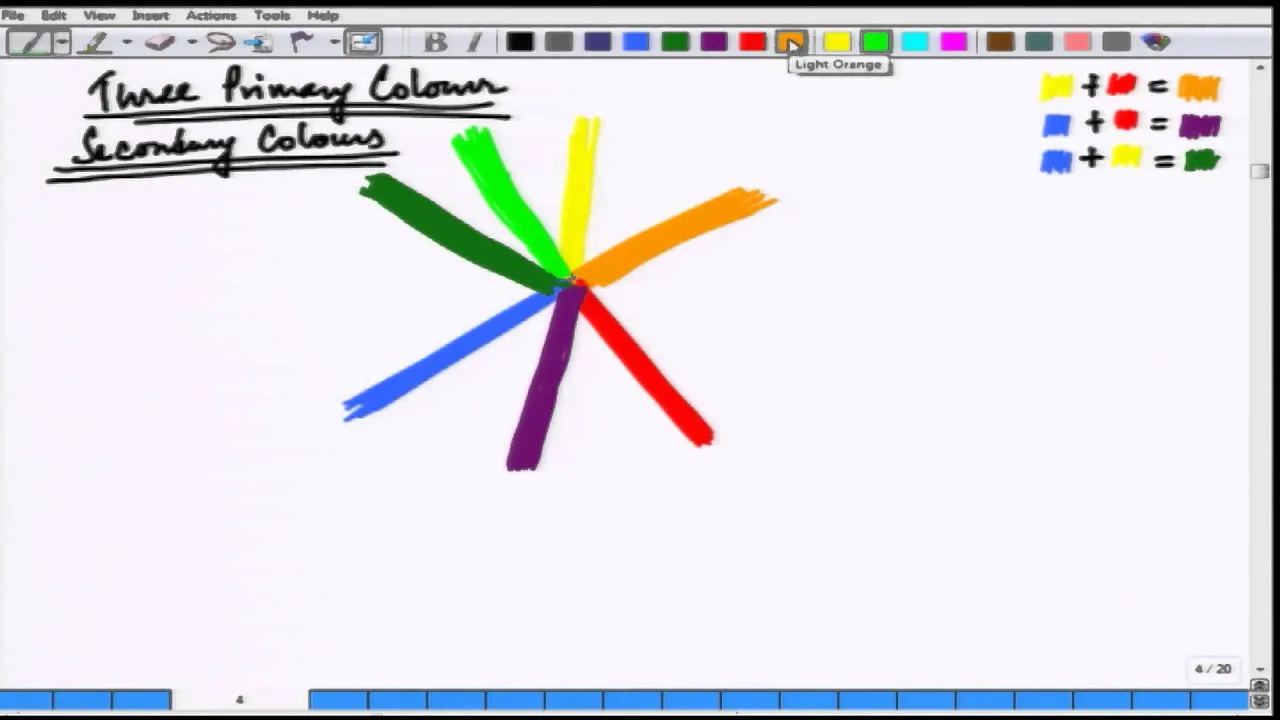Expand the Eraser options dropdown arrow
This screenshot has width=1280, height=720.
(x=191, y=42)
